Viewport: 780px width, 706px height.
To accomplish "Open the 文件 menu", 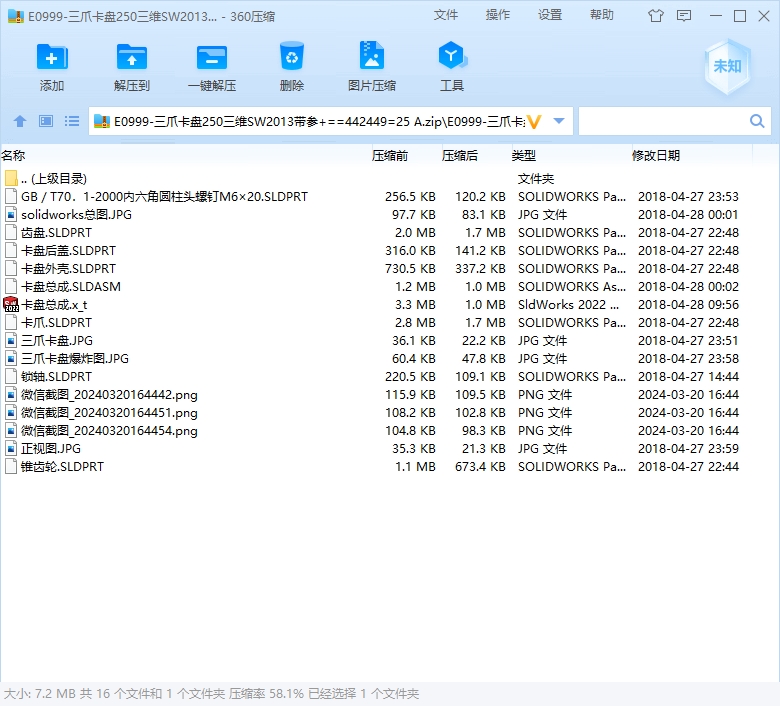I will click(x=446, y=15).
